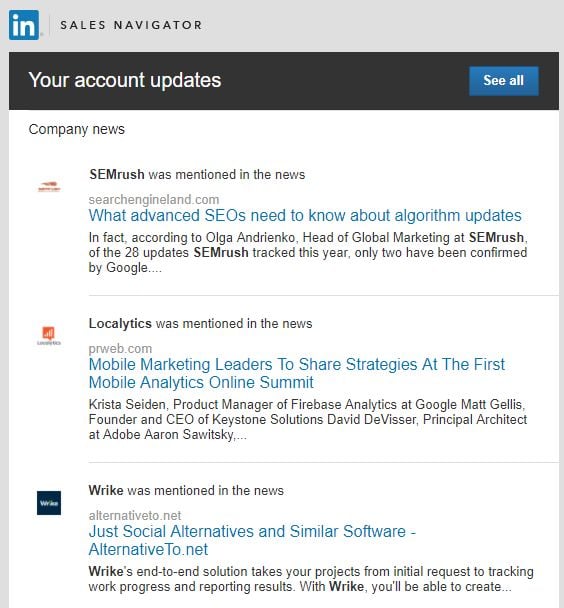The height and width of the screenshot is (608, 564).
Task: Open Localytics was mentioned in the news headline
Action: pos(200,323)
